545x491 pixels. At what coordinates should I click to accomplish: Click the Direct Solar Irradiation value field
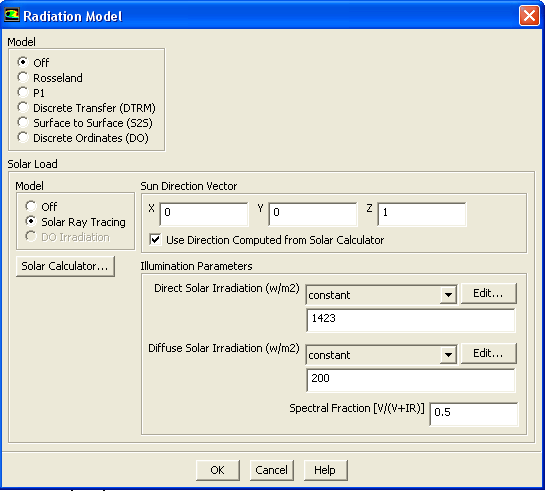point(410,320)
